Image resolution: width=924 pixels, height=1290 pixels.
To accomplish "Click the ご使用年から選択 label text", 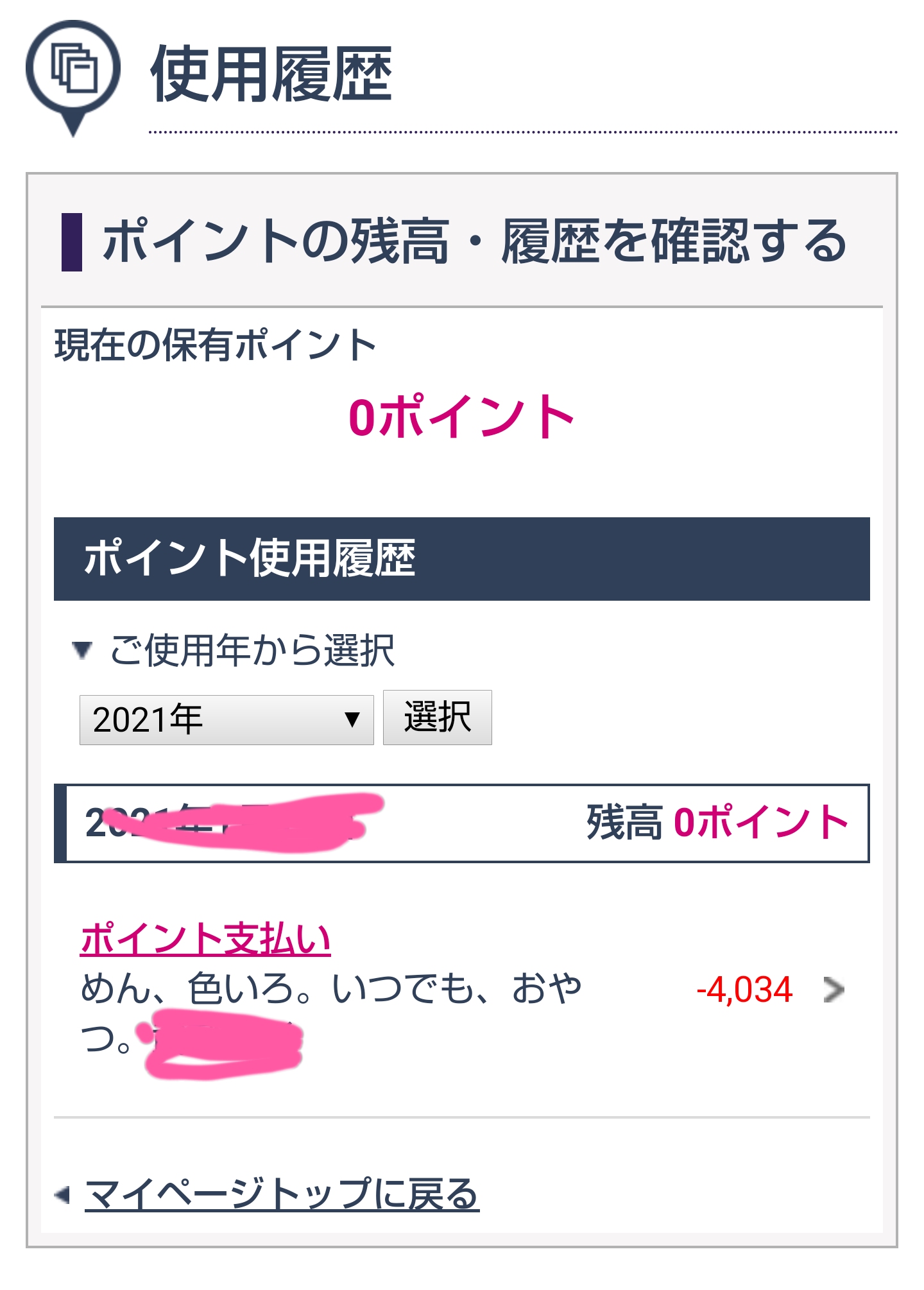I will pos(252,650).
